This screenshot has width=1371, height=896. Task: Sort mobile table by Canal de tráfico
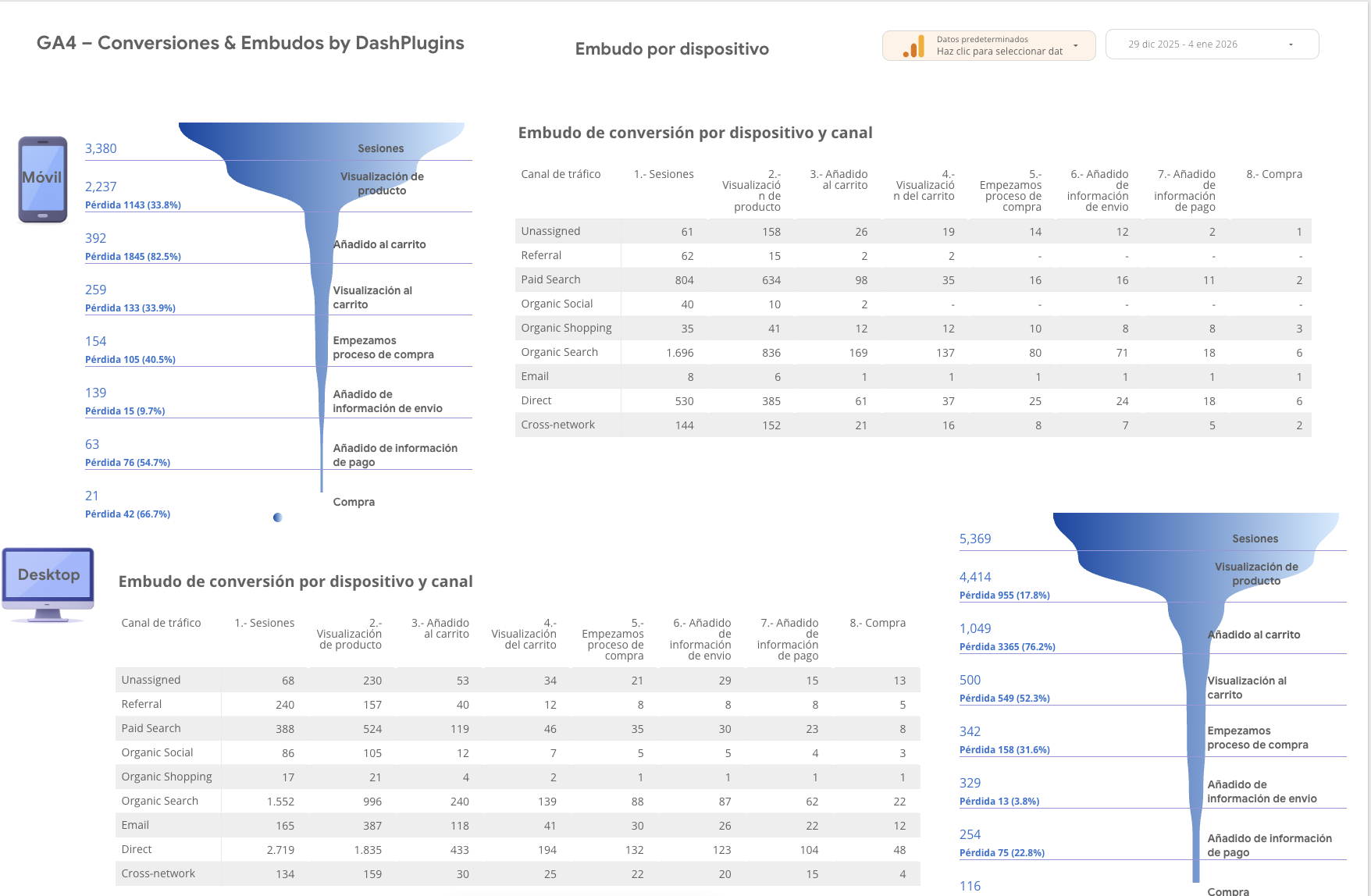coord(561,174)
